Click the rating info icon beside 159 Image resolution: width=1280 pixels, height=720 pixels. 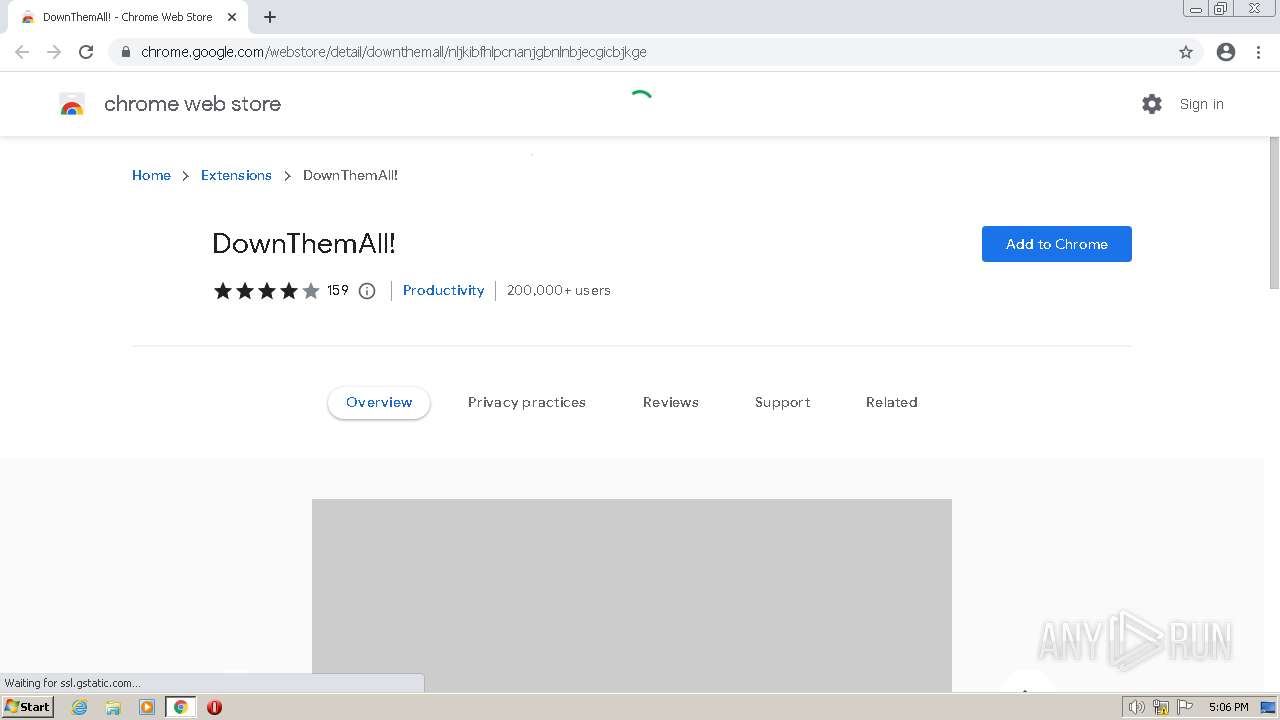[367, 291]
